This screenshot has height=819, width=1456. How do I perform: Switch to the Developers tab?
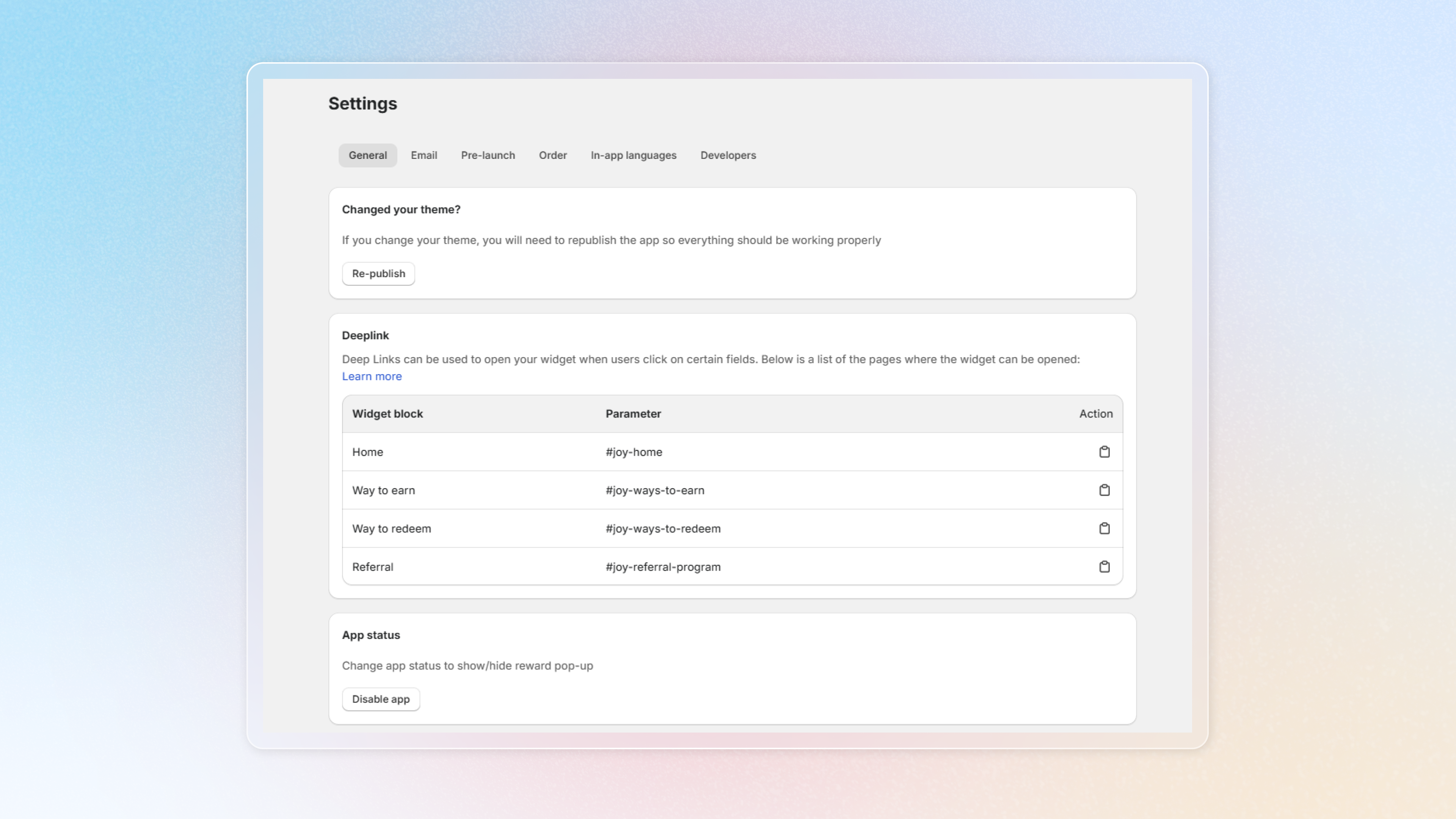tap(728, 155)
